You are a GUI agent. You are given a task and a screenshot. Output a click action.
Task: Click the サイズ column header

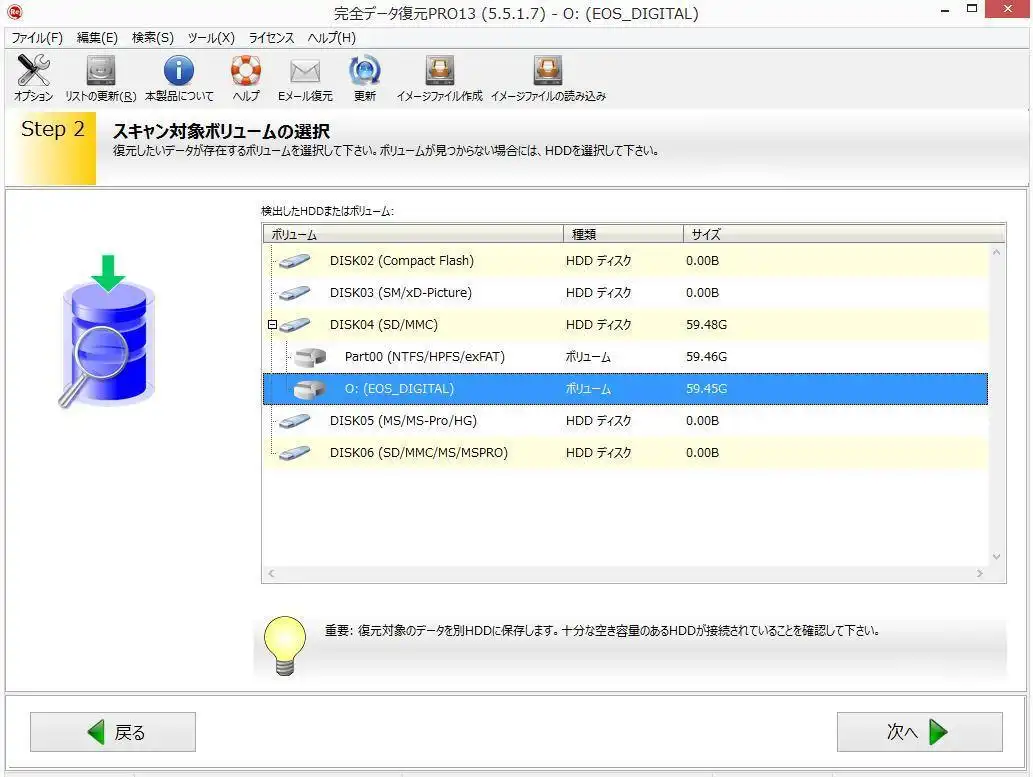tap(704, 235)
